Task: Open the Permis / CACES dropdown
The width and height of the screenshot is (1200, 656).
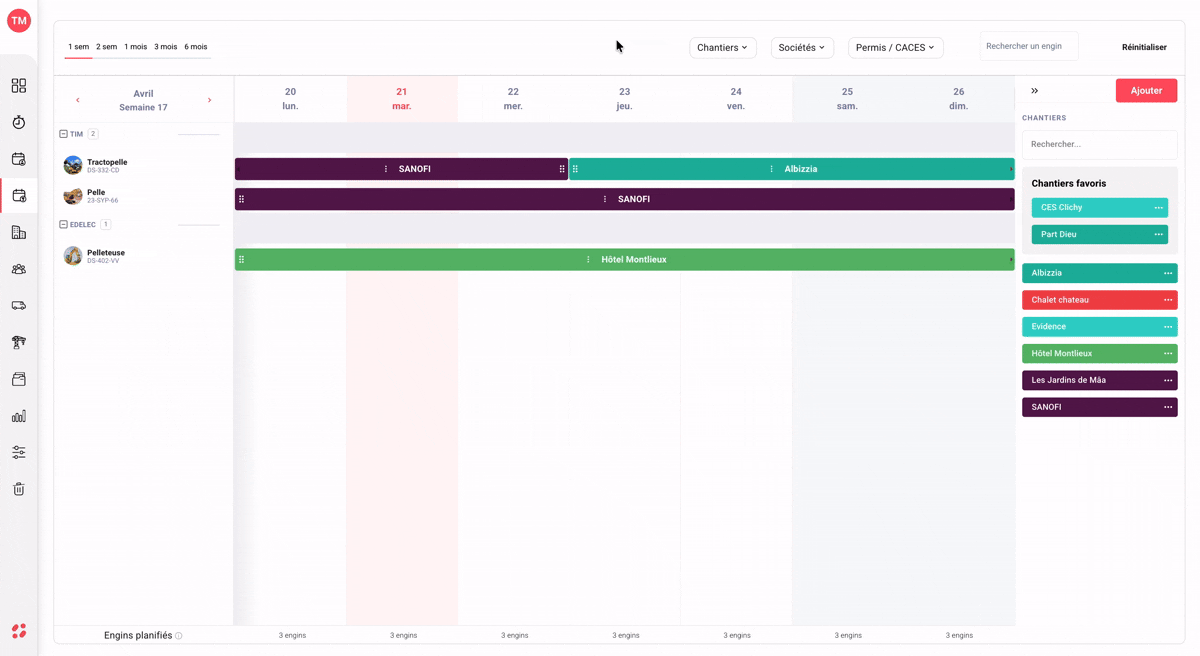Action: [896, 47]
